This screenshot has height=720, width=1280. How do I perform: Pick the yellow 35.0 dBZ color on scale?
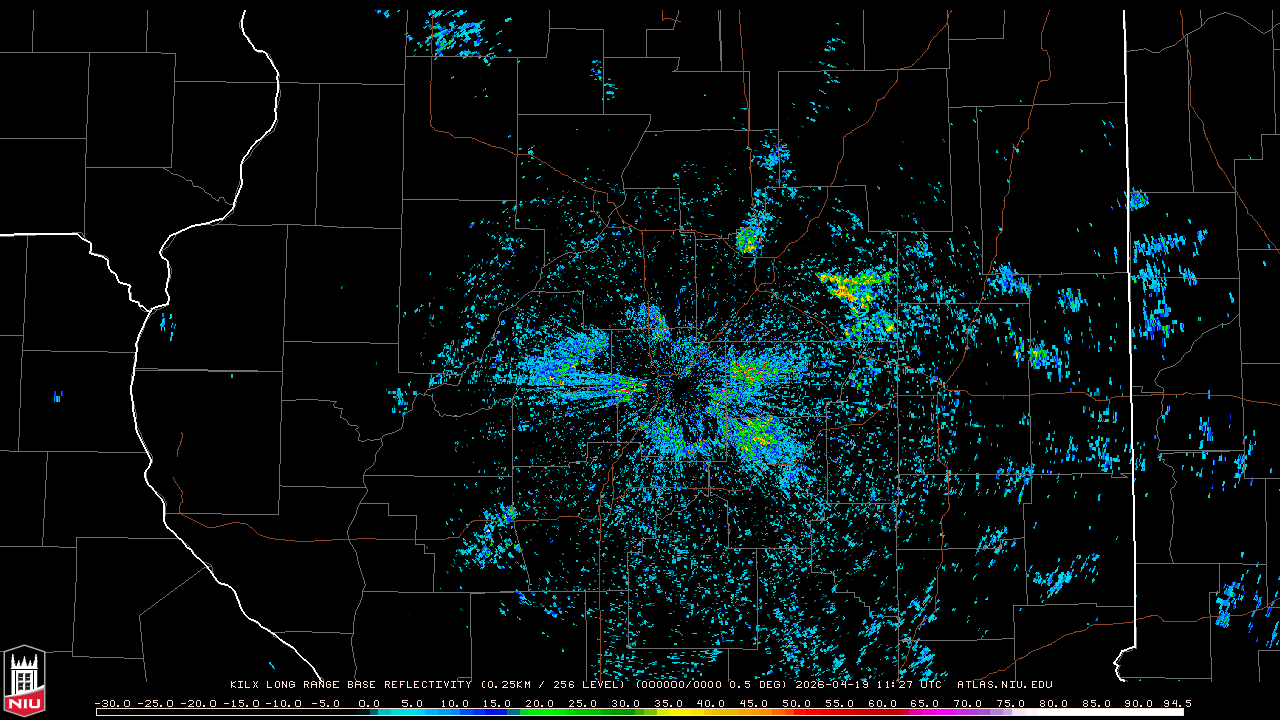(669, 712)
